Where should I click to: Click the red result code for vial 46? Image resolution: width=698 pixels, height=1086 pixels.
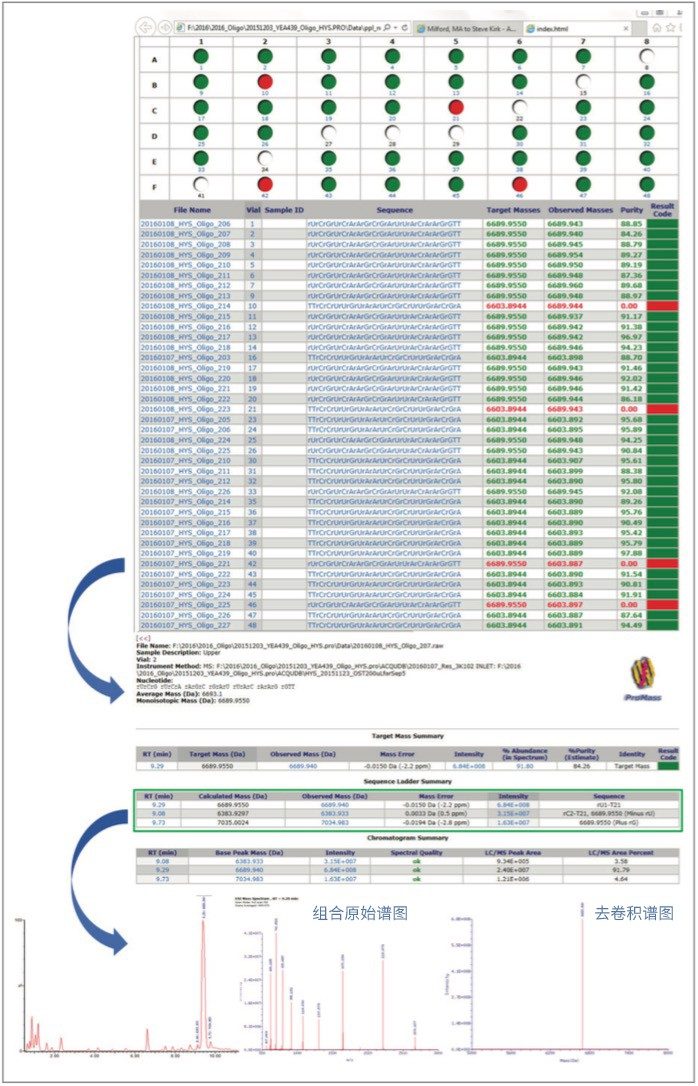pyautogui.click(x=662, y=605)
